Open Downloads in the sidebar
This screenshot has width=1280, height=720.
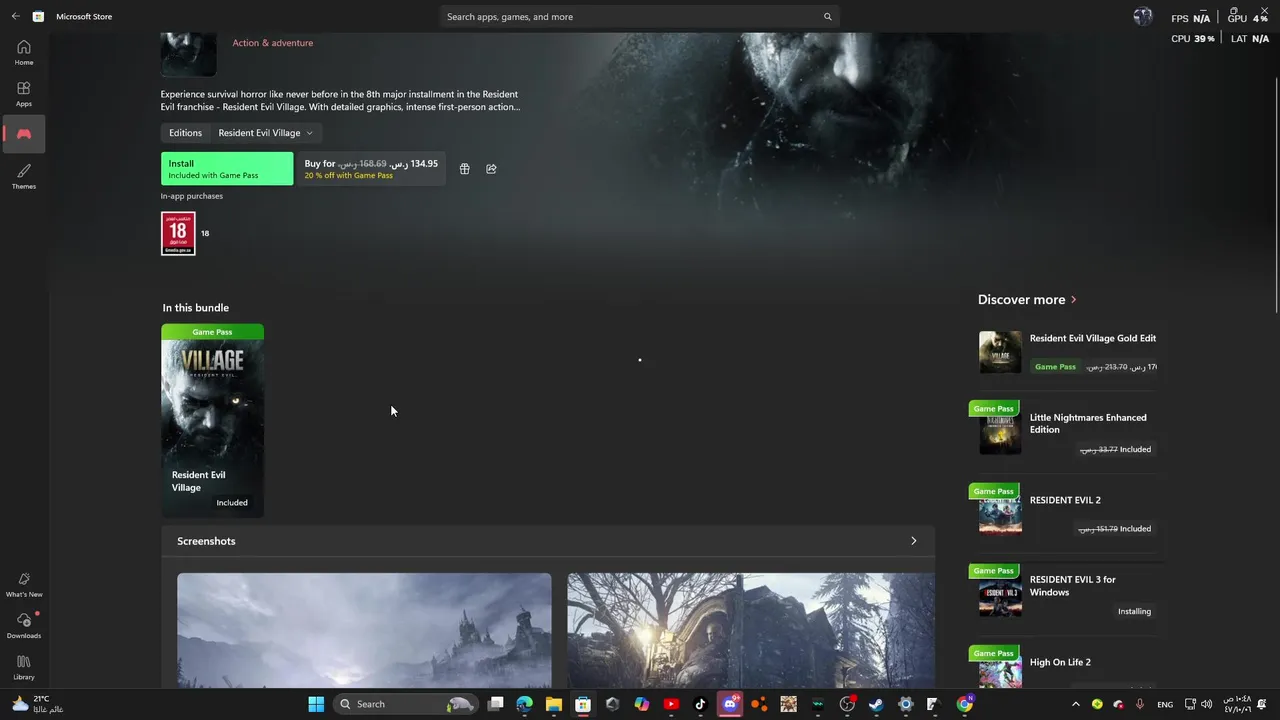(24, 626)
